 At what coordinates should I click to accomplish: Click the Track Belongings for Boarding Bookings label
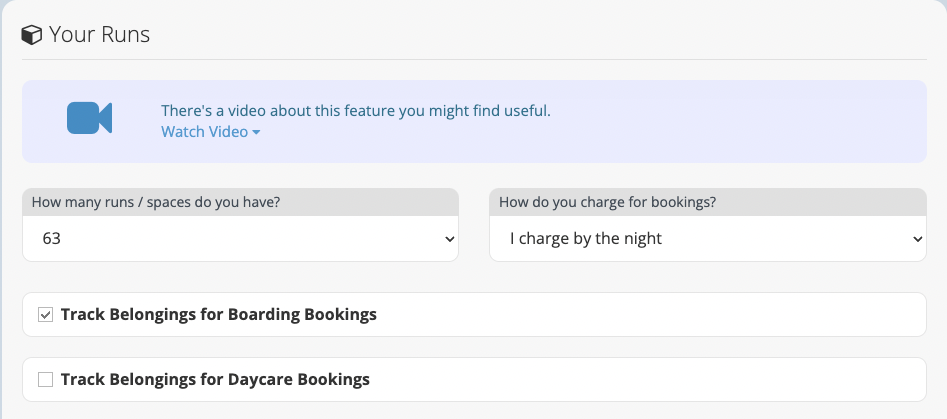click(219, 315)
